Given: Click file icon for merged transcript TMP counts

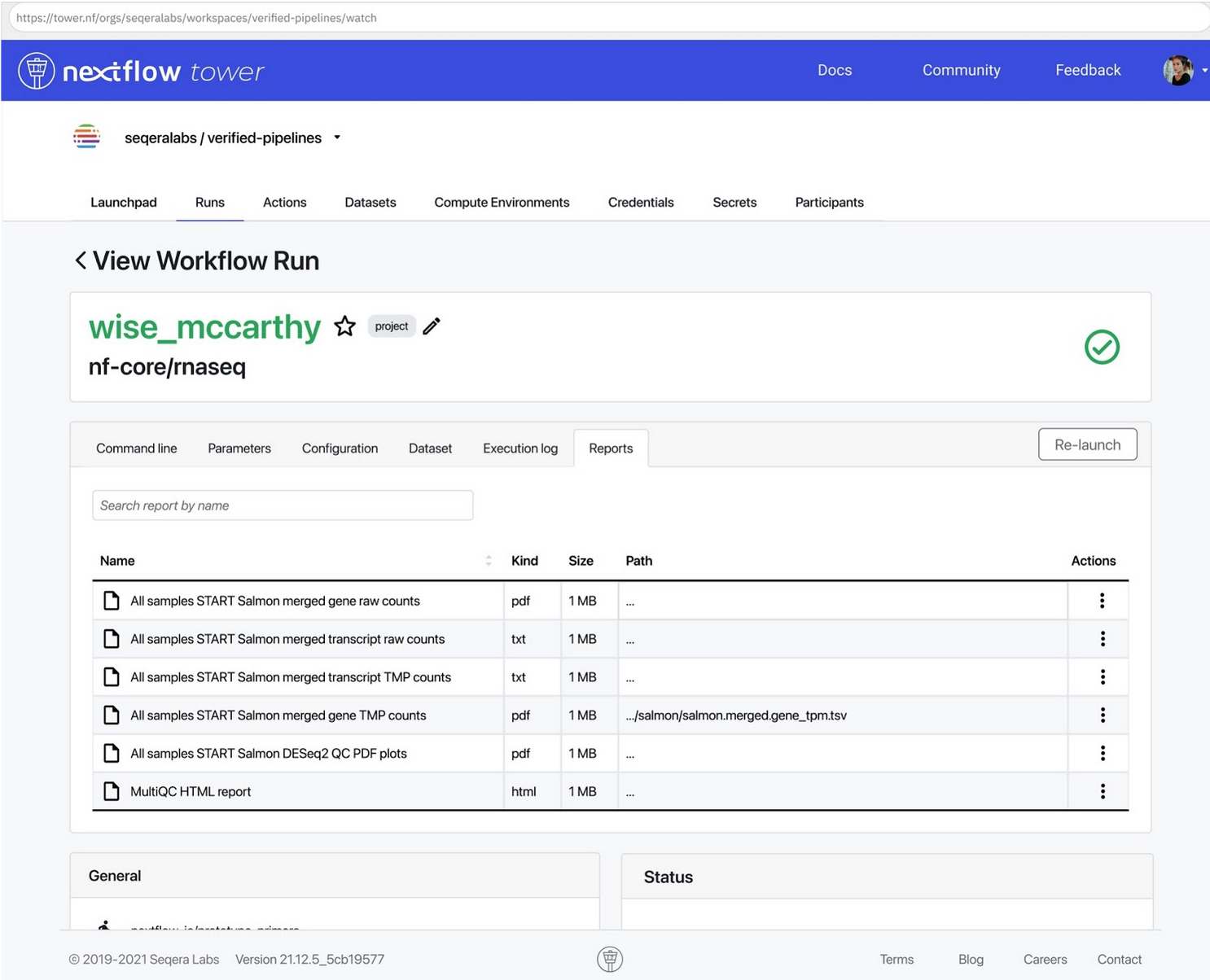Looking at the screenshot, I should 112,677.
